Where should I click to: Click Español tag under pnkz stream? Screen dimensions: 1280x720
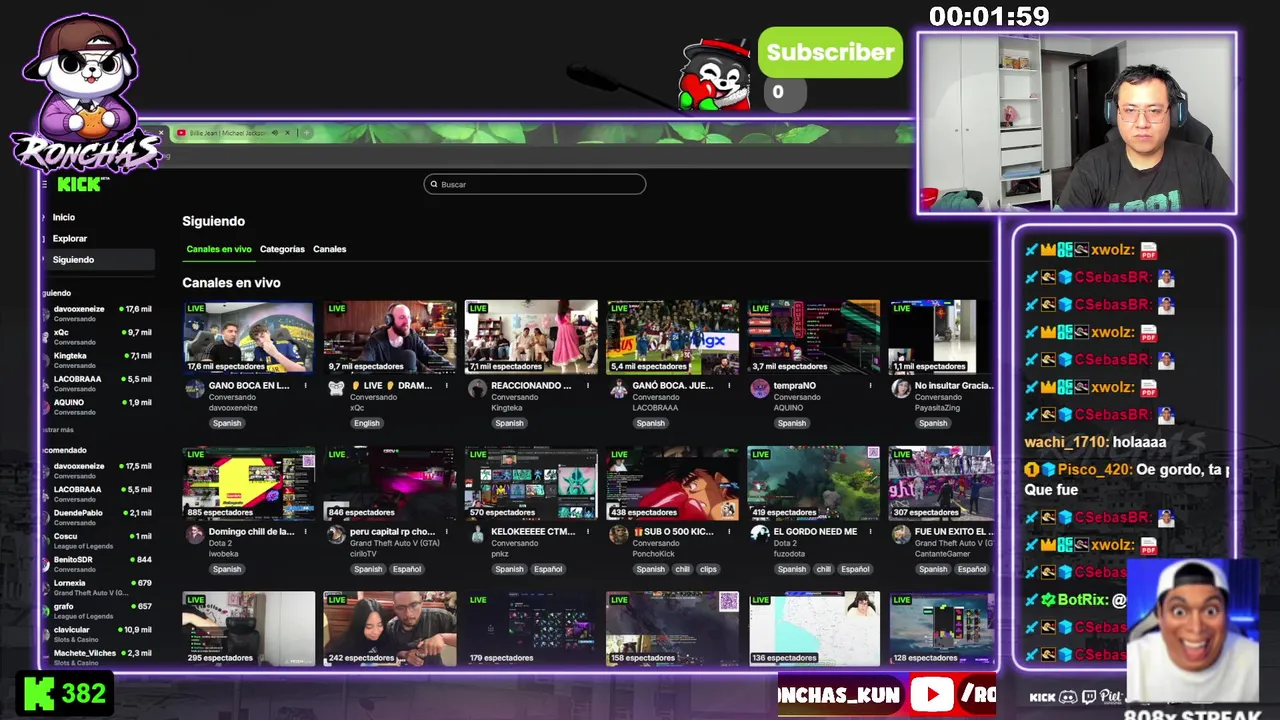coord(547,569)
